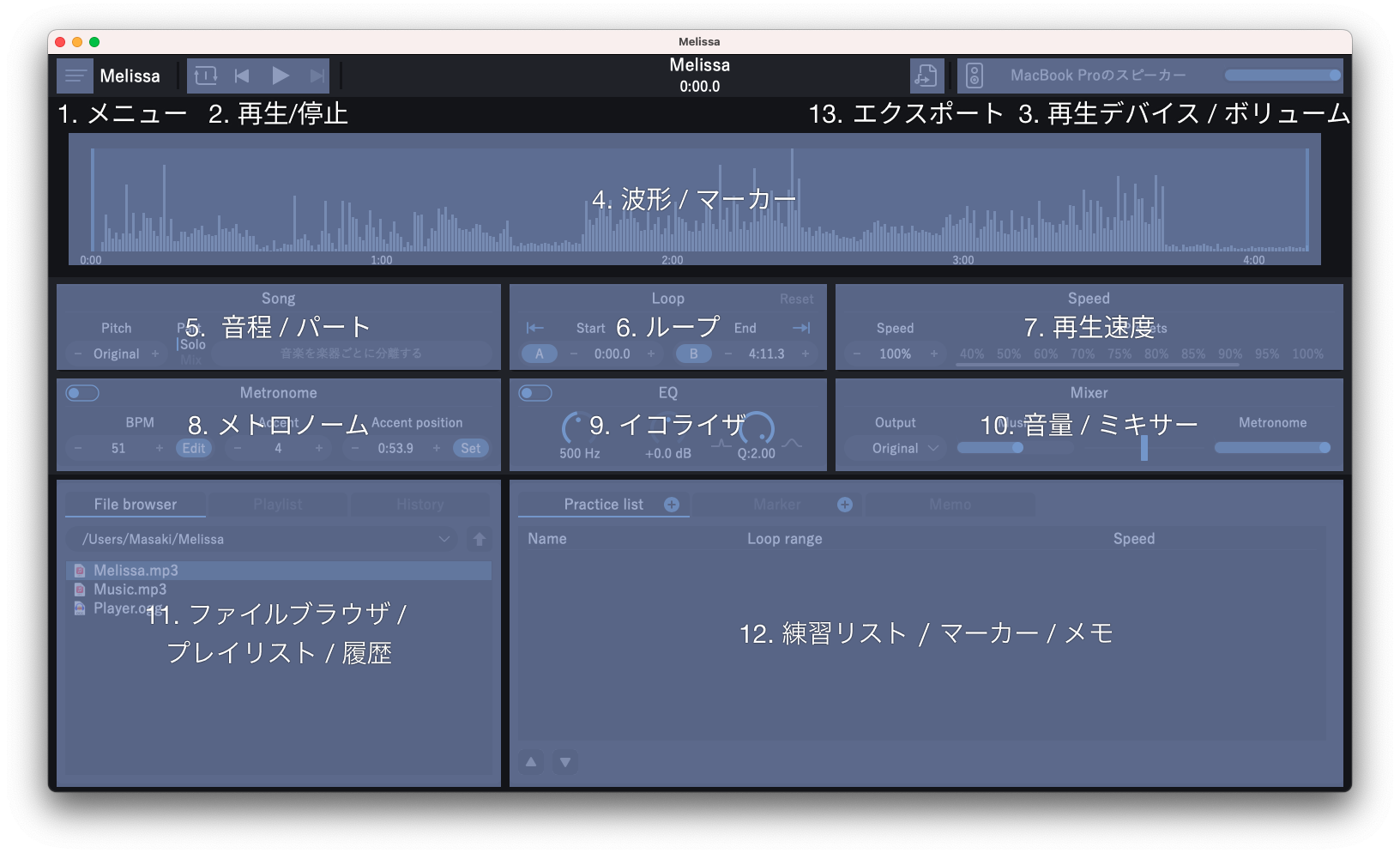The height and width of the screenshot is (853, 1400).
Task: Nudge loop start time later with plus
Action: coord(650,354)
